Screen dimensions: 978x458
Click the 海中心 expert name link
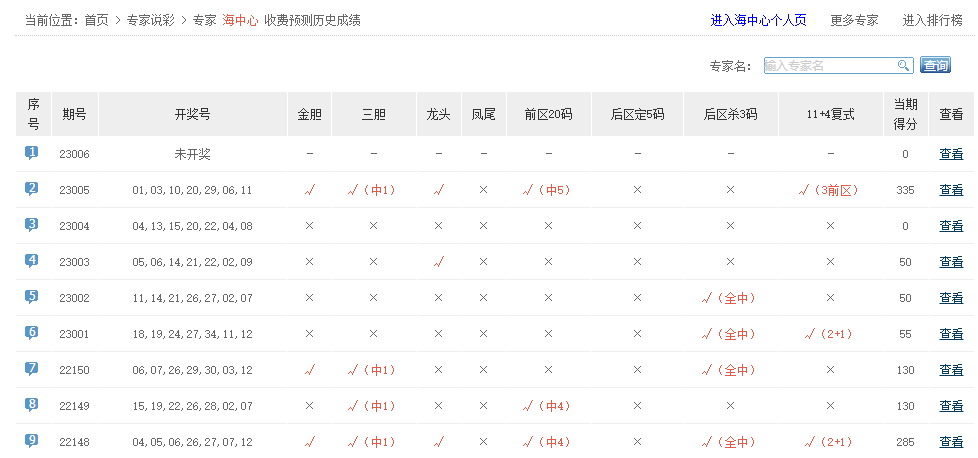tap(240, 20)
